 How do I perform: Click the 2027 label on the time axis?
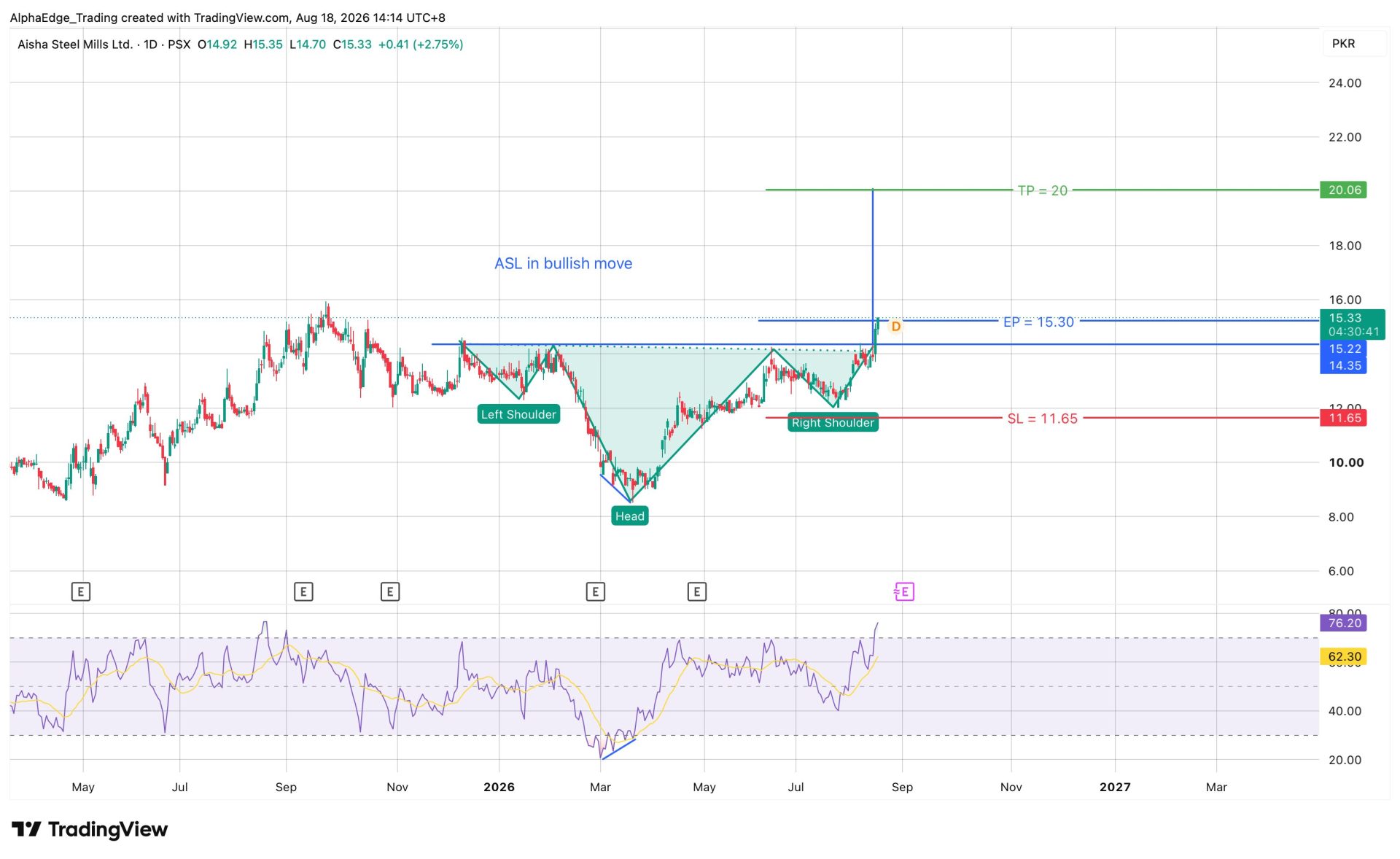(x=1115, y=787)
